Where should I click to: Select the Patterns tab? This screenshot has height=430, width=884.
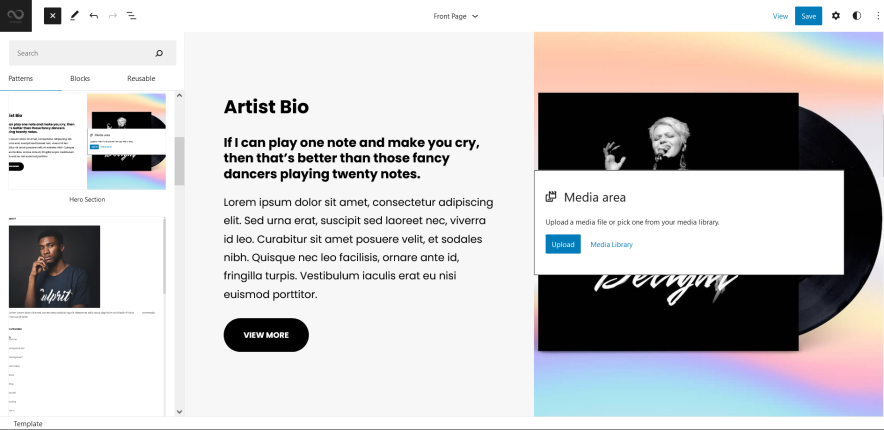click(21, 78)
